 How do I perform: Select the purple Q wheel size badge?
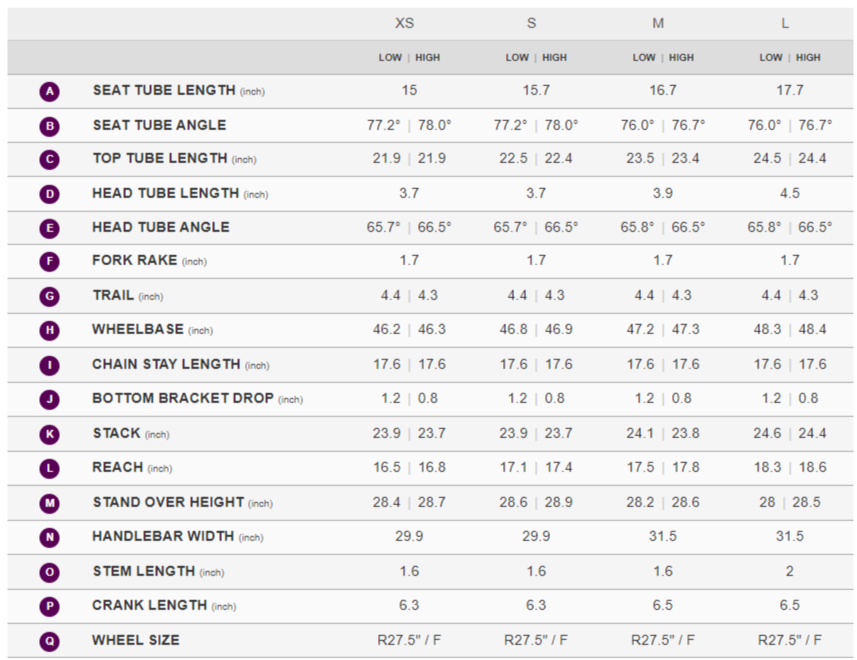tap(49, 640)
